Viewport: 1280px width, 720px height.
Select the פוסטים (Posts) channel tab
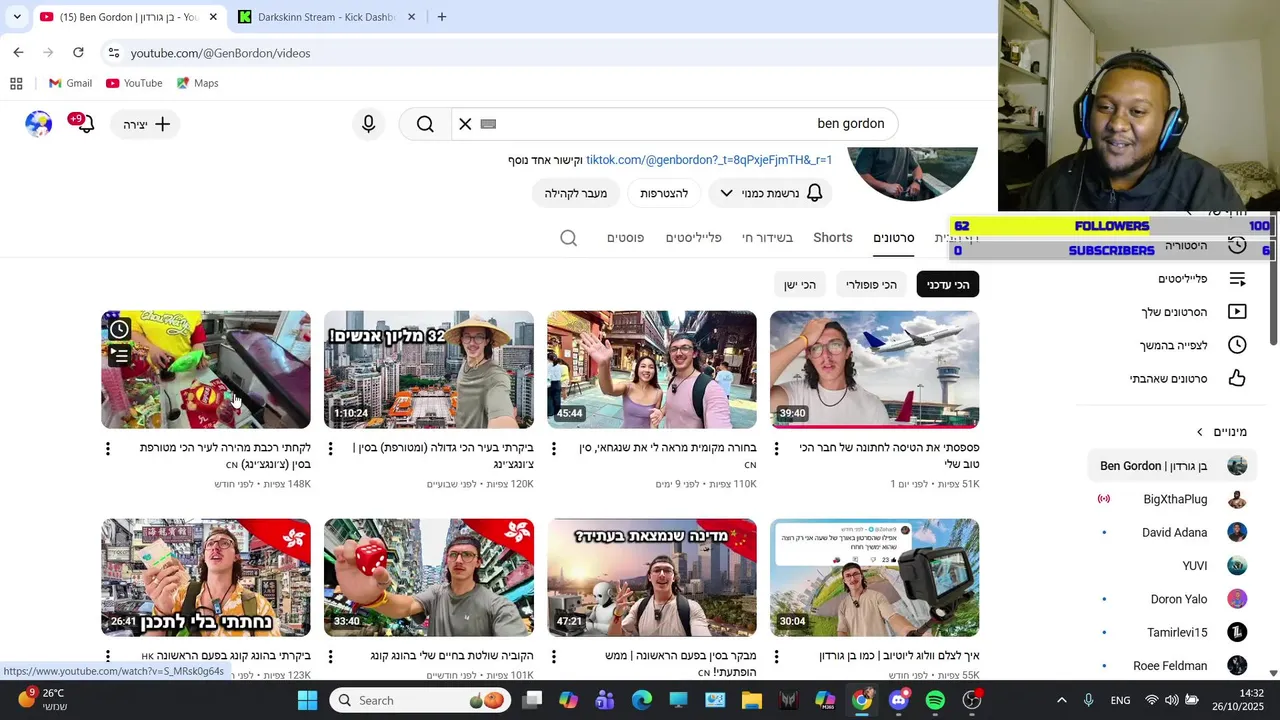point(625,238)
